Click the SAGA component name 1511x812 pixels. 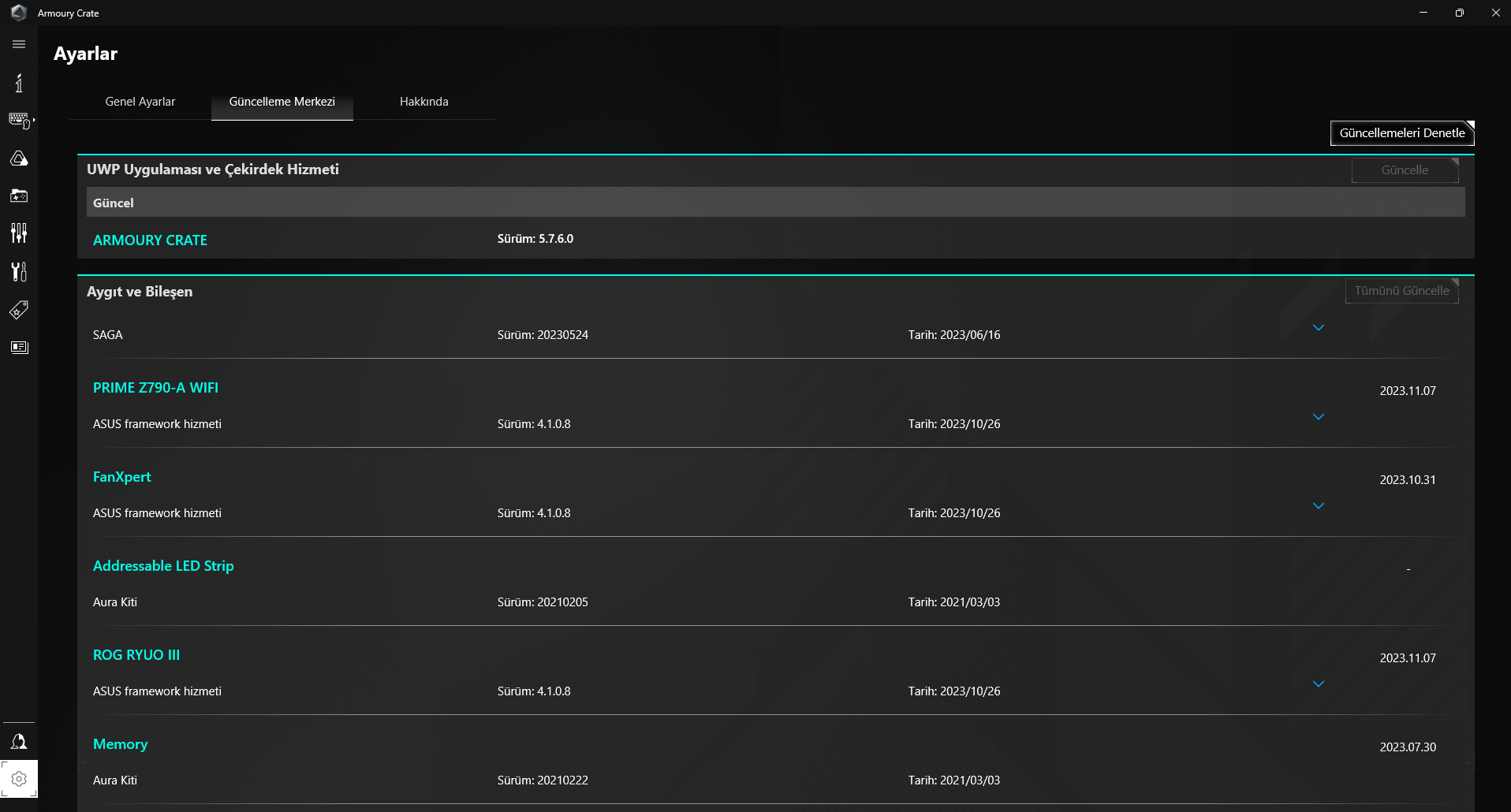point(108,335)
